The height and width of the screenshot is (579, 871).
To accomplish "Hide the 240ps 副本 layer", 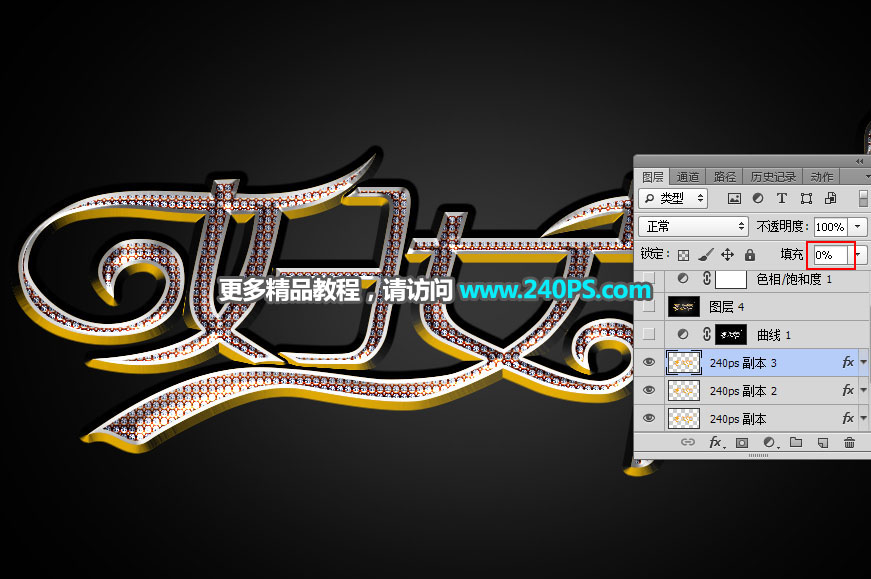I will click(649, 418).
